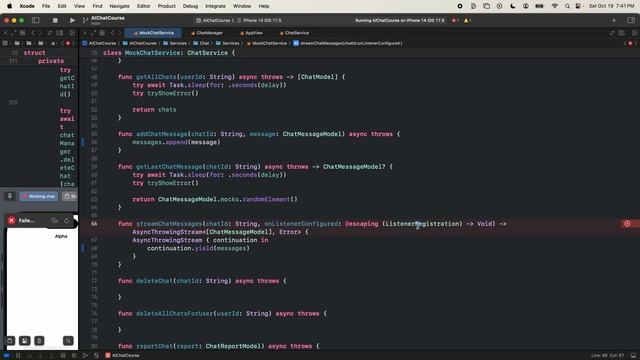Viewport: 640px width, 360px height.
Task: Toggle the navigator sidebar panel
Action: [x=36, y=20]
